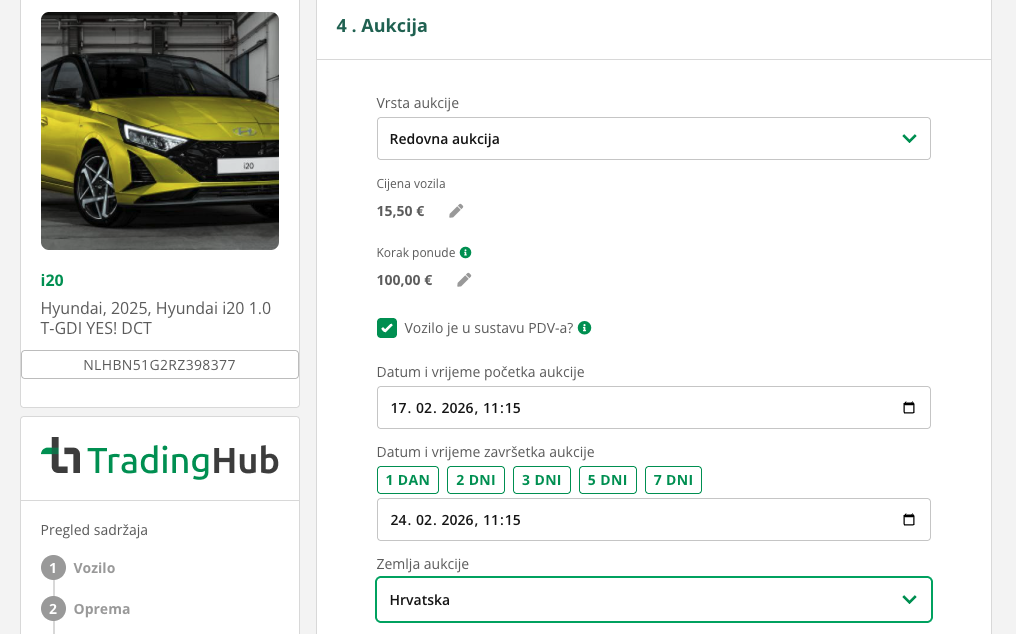This screenshot has height=634, width=1016.
Task: Click the auction end date field
Action: 654,520
